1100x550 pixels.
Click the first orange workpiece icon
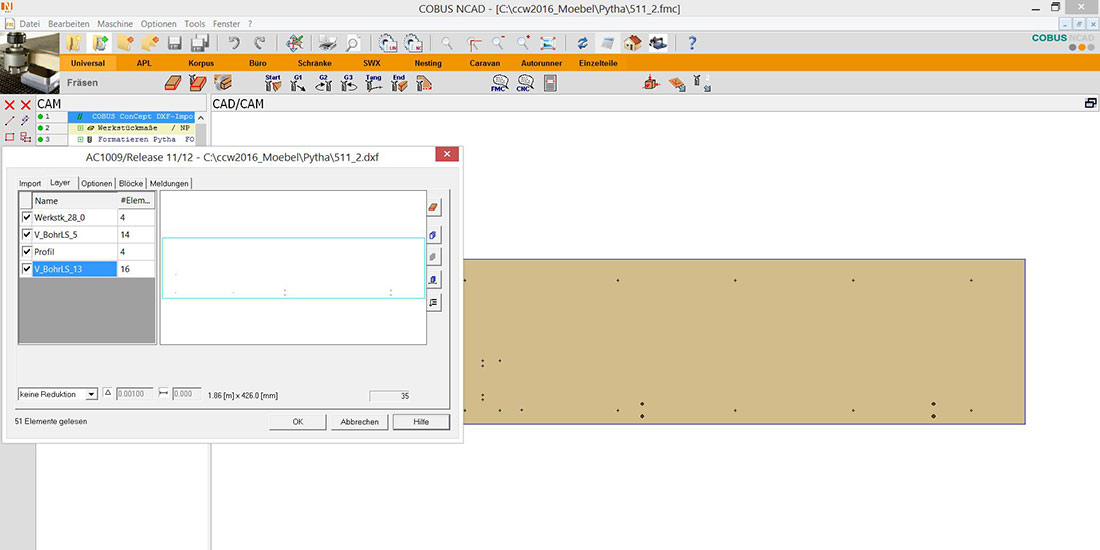pyautogui.click(x=173, y=83)
